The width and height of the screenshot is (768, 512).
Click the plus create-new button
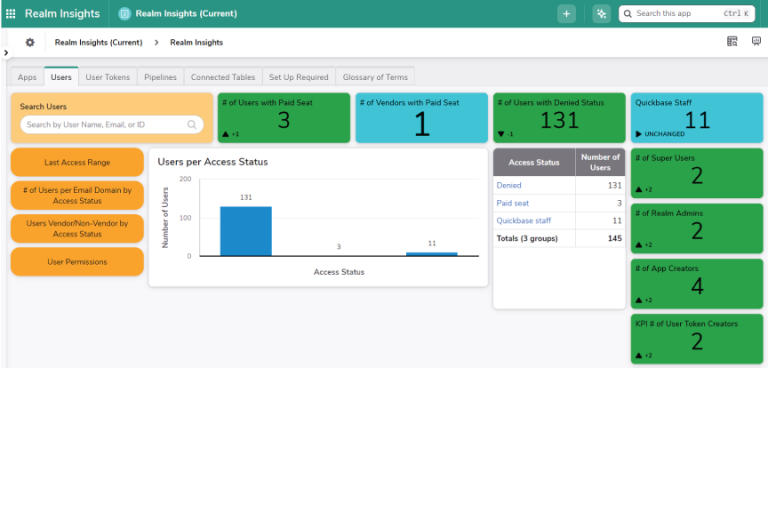coord(567,14)
